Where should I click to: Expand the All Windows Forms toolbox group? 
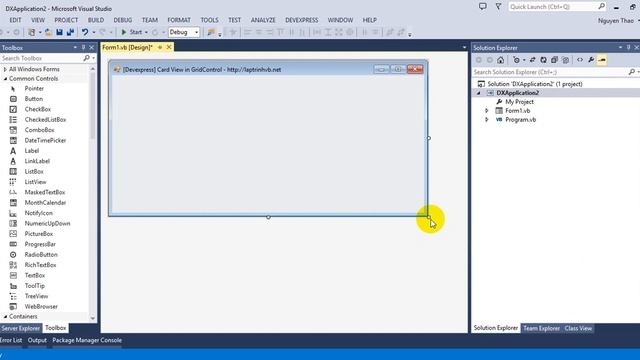(x=5, y=69)
